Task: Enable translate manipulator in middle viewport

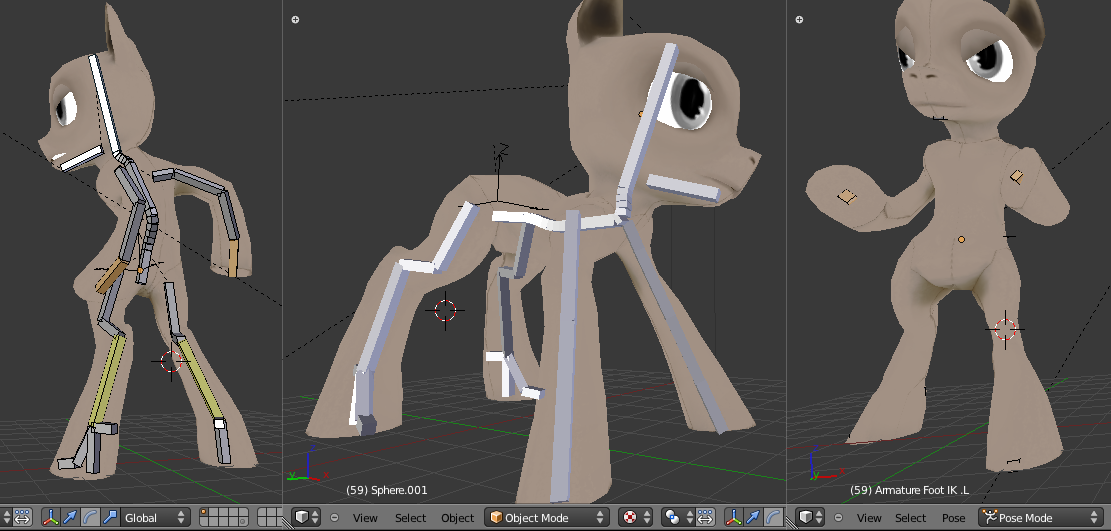Action: (x=752, y=518)
